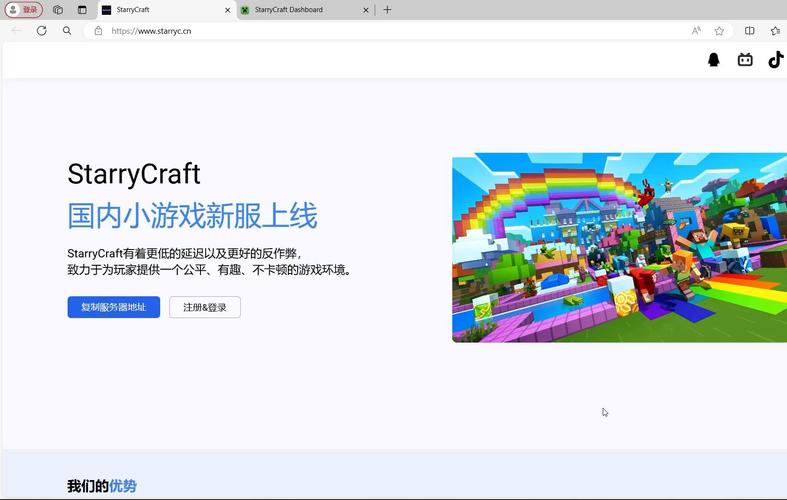Image resolution: width=787 pixels, height=500 pixels.
Task: Click the Minecraft rainbow banner image
Action: pyautogui.click(x=619, y=247)
